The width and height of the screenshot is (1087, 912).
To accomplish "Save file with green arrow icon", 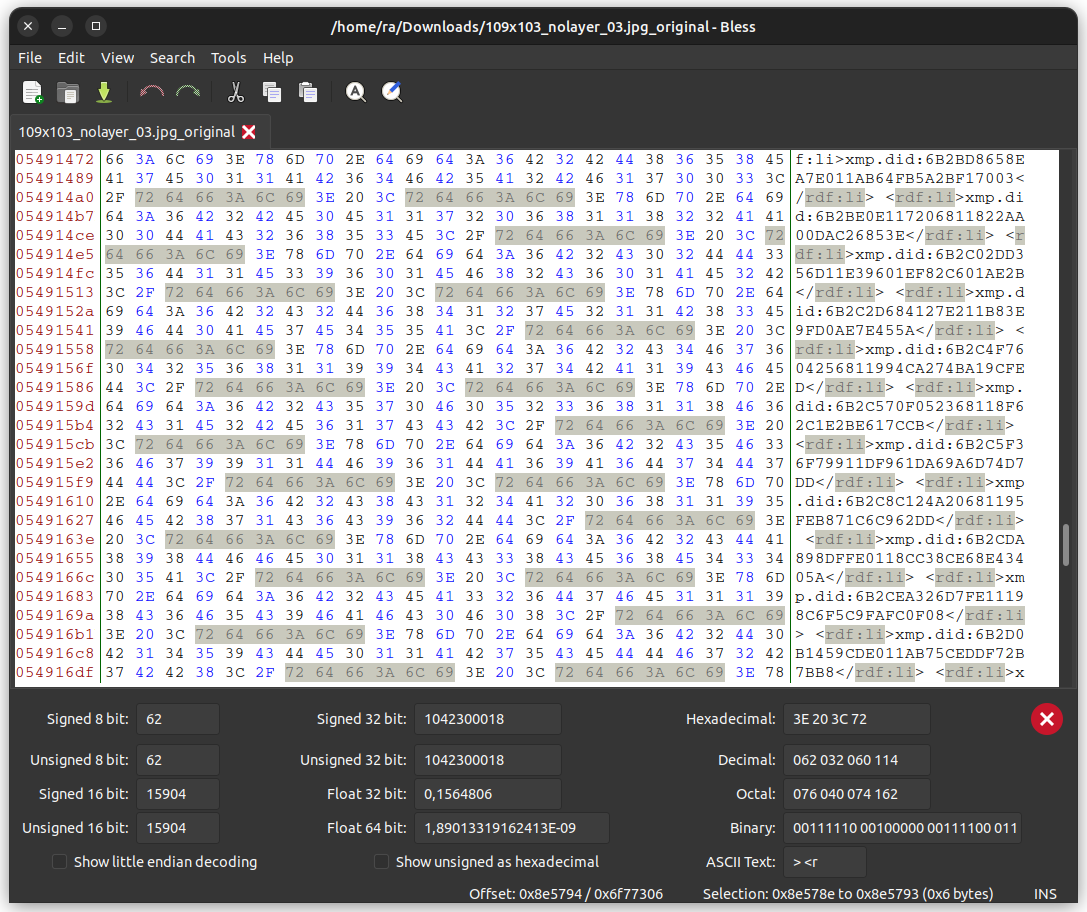I will [x=104, y=92].
